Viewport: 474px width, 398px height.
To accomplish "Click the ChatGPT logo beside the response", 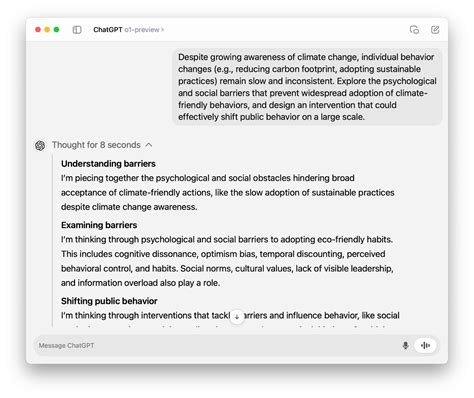I will pos(40,145).
